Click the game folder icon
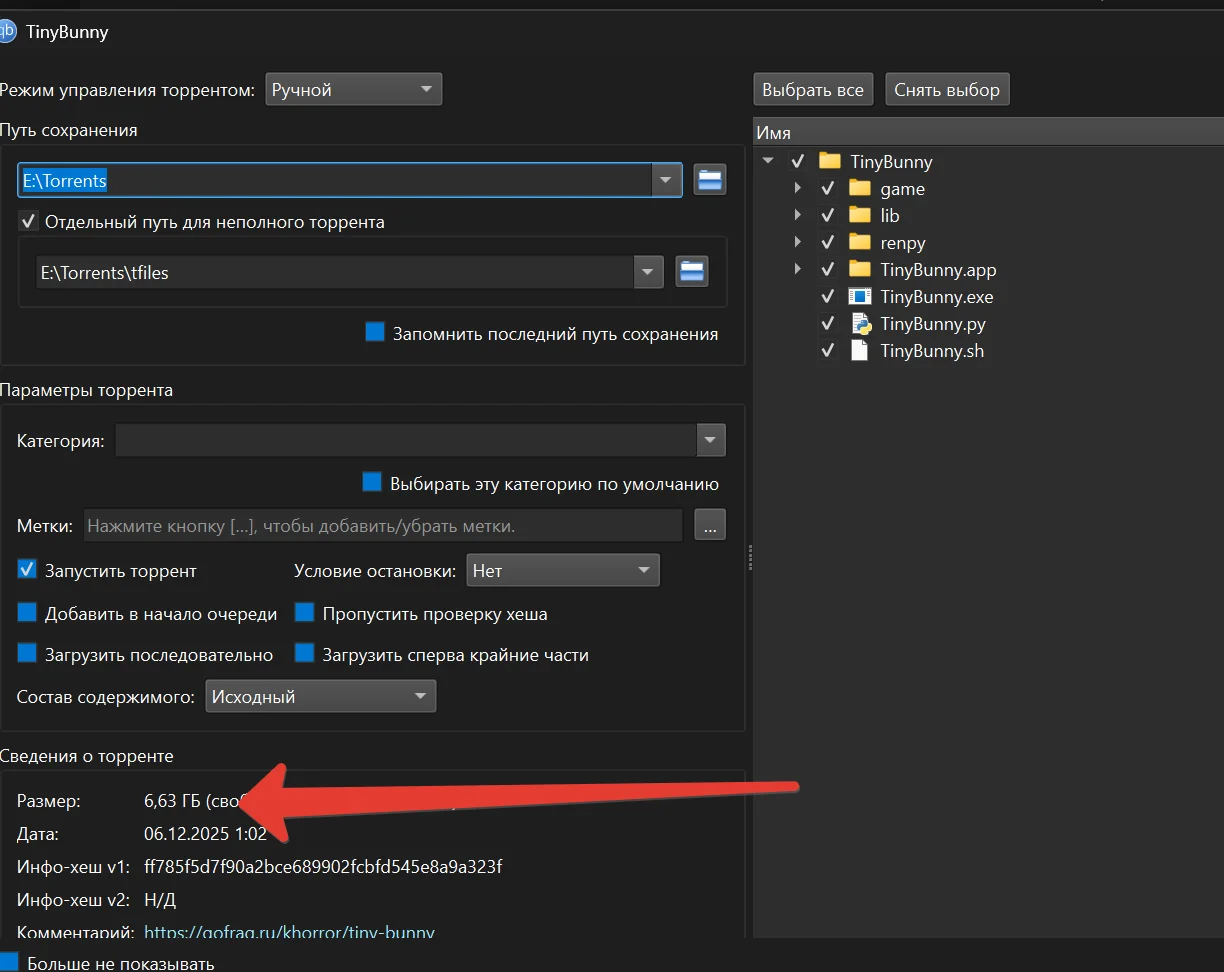Image resolution: width=1224 pixels, height=972 pixels. point(859,188)
